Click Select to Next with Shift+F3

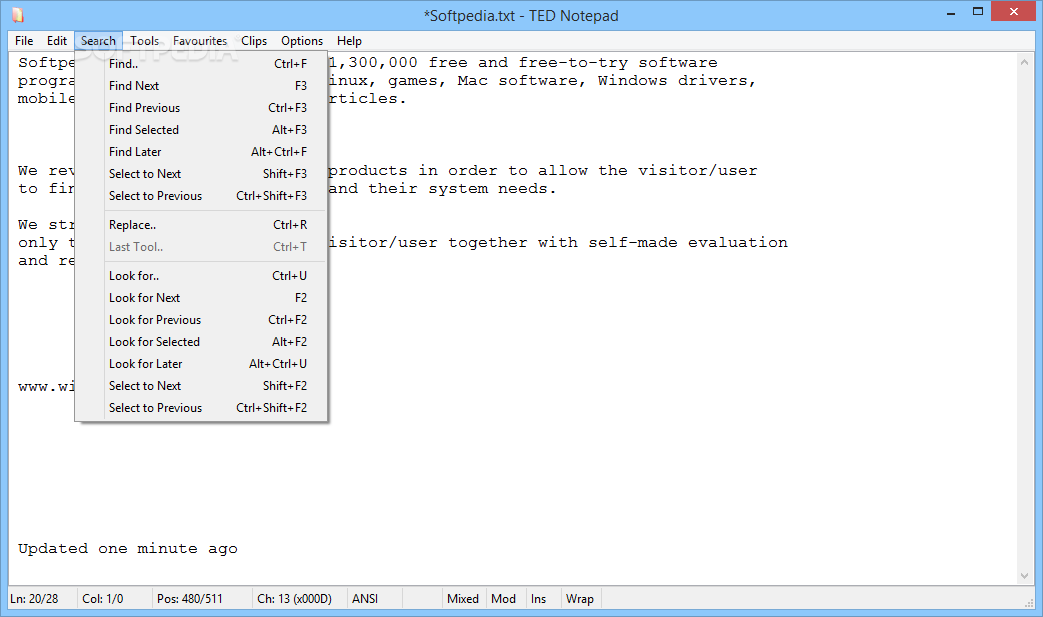click(202, 174)
